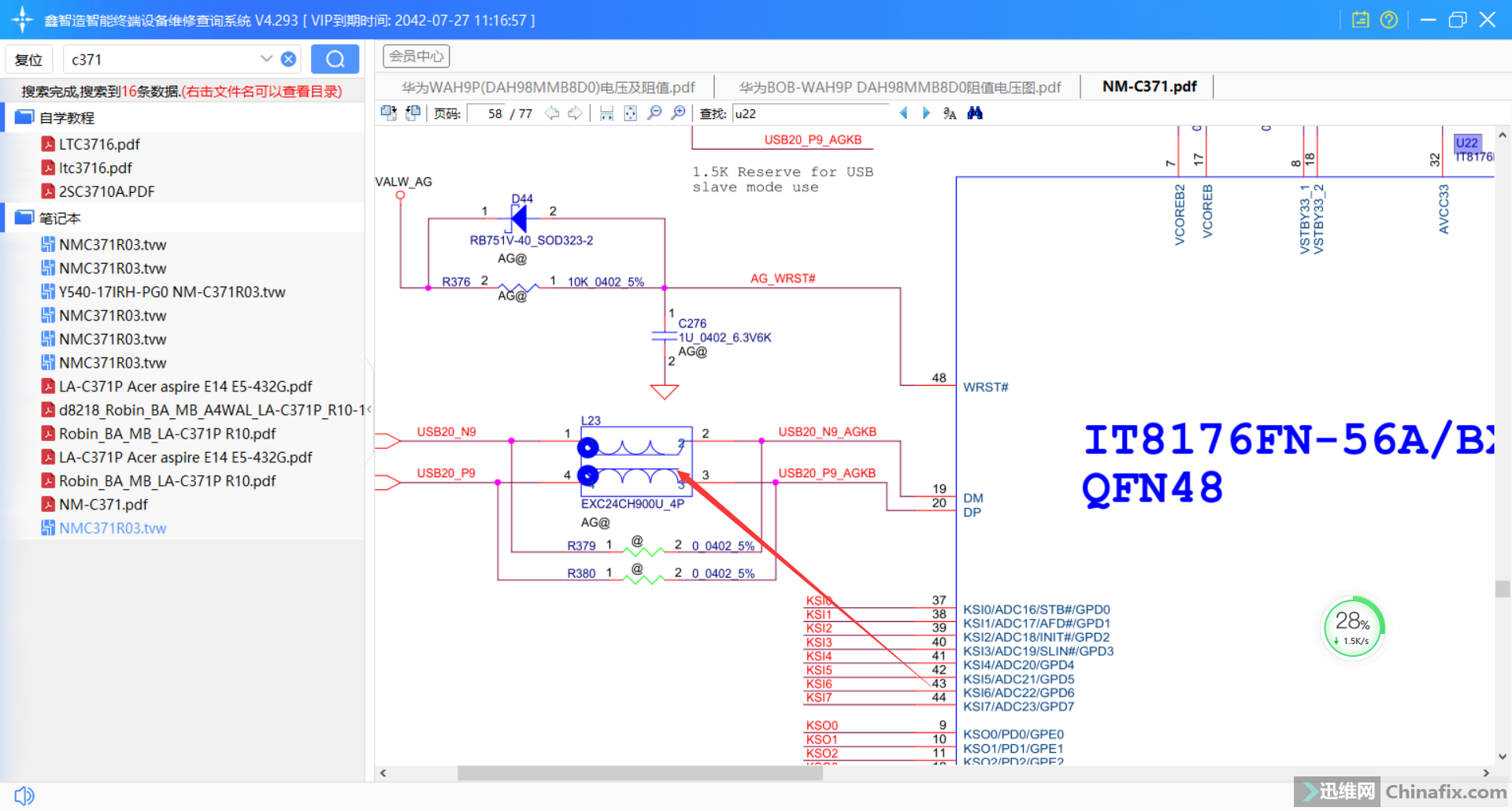
Task: Click the rotate page counterclockwise icon
Action: [413, 113]
